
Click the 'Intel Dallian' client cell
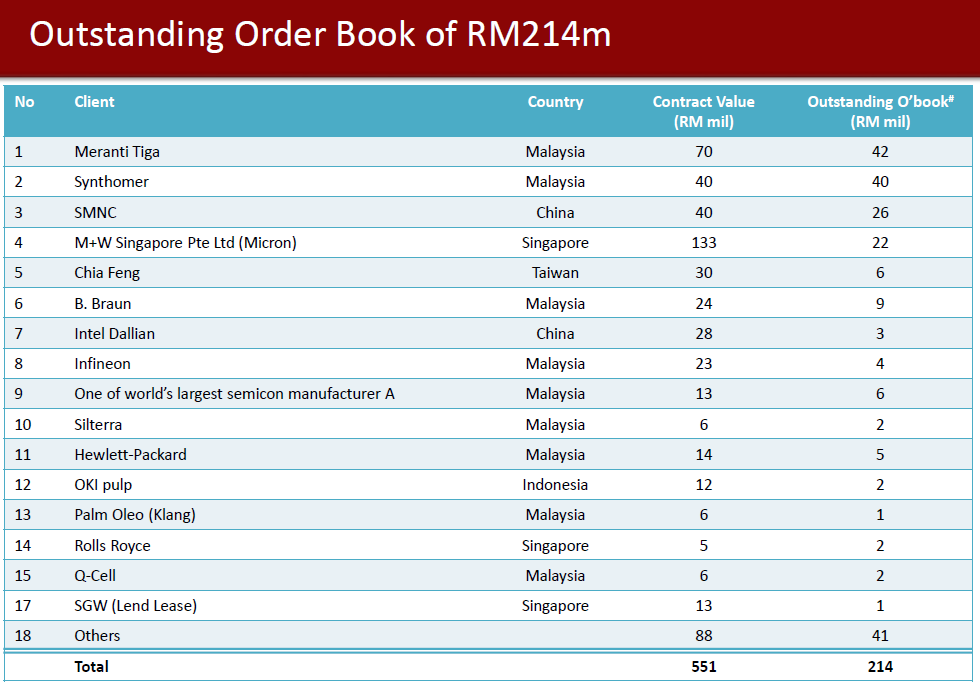coord(114,334)
